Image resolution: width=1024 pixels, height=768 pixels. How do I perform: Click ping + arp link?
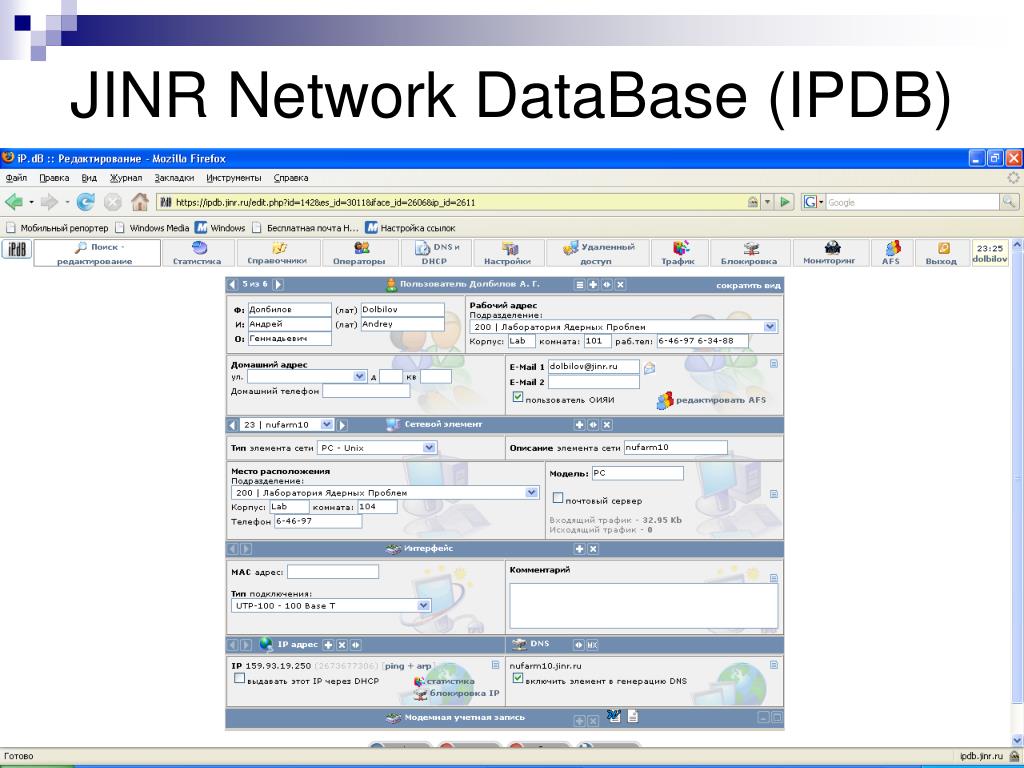408,666
